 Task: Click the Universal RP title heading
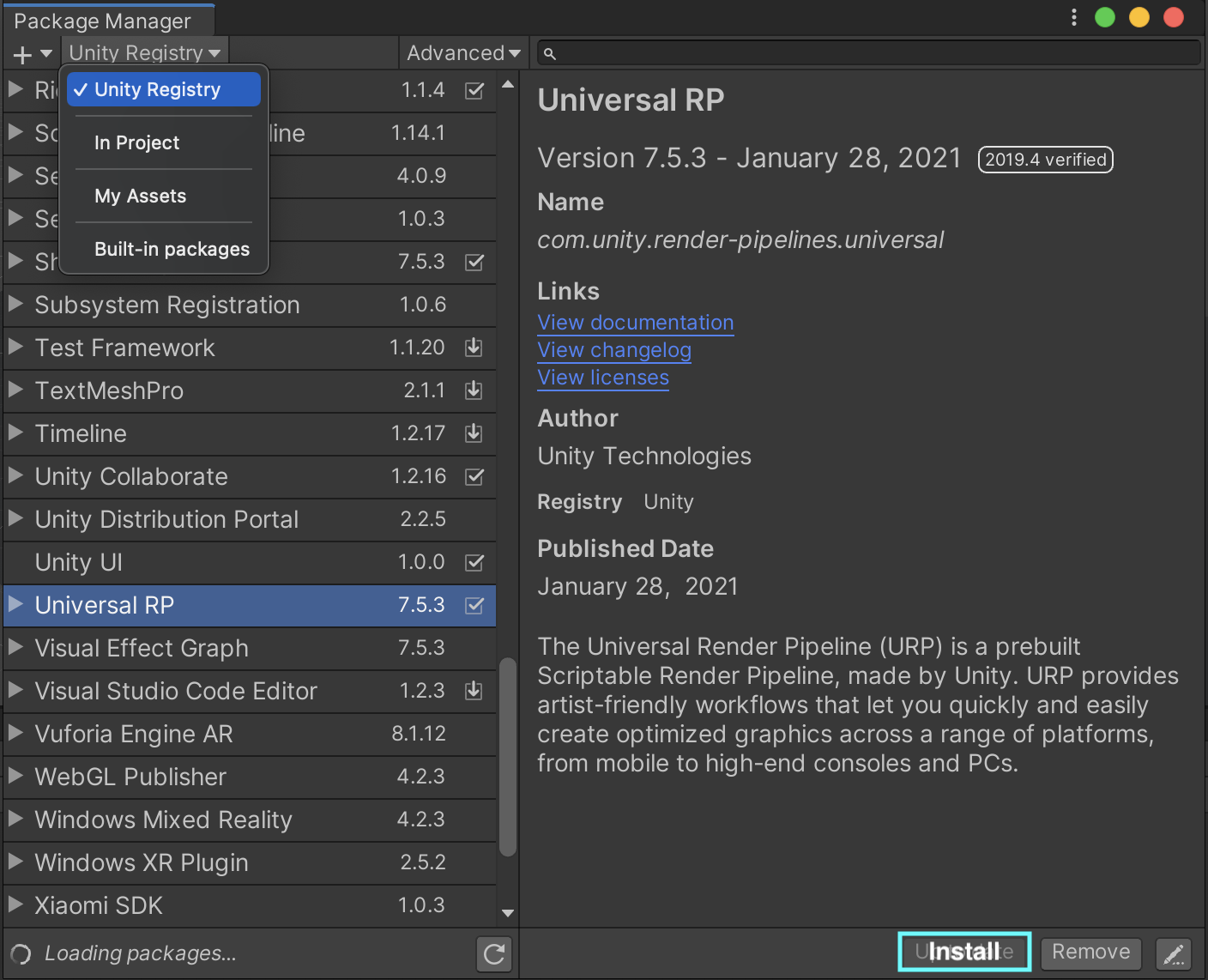click(x=631, y=100)
